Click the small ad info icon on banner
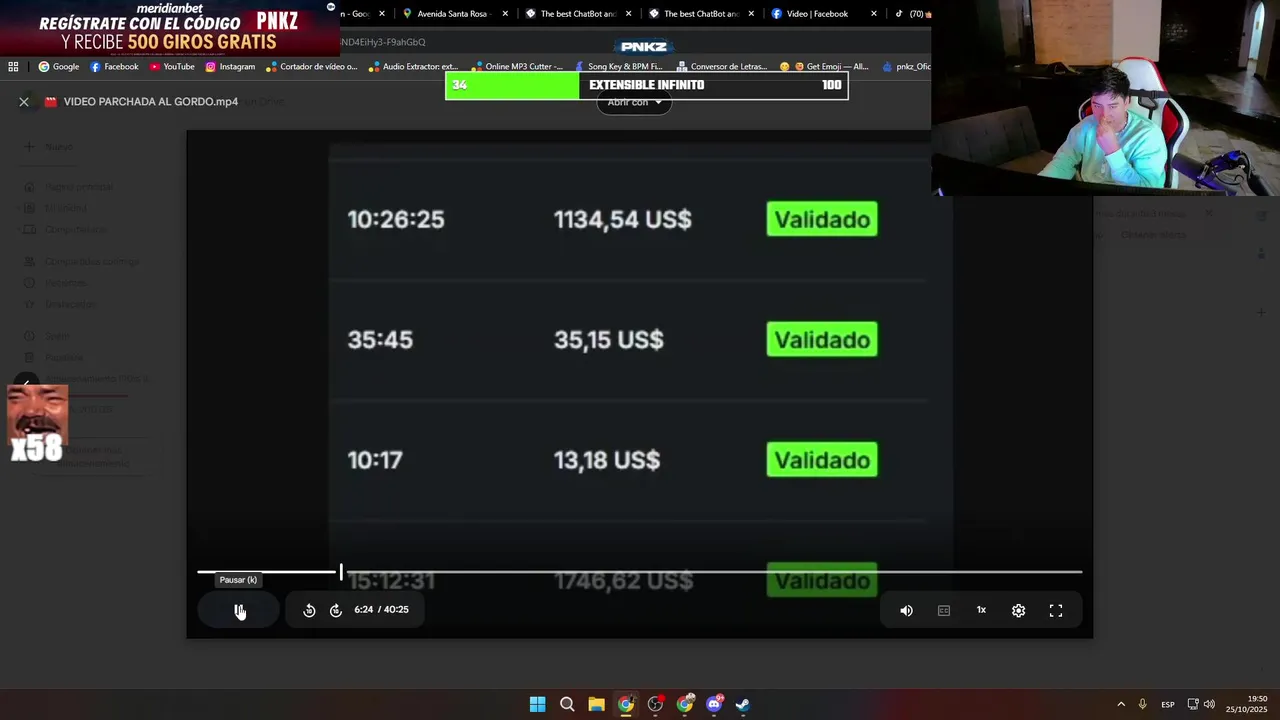Viewport: 1280px width, 720px height. click(x=331, y=6)
